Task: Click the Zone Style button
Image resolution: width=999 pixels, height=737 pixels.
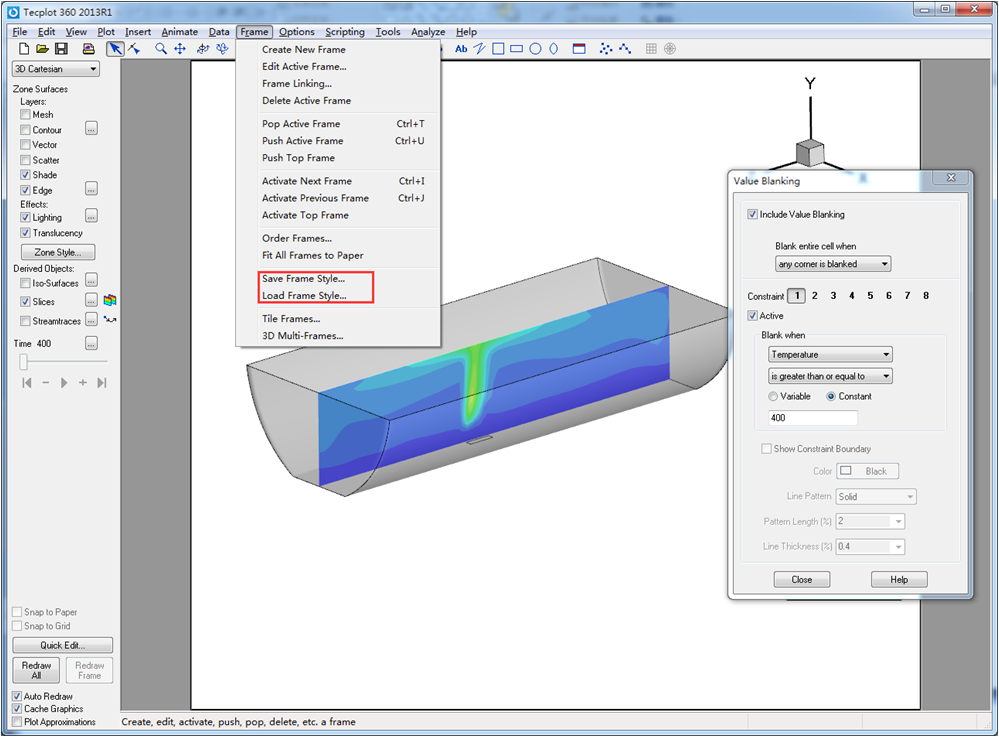Action: pos(58,252)
